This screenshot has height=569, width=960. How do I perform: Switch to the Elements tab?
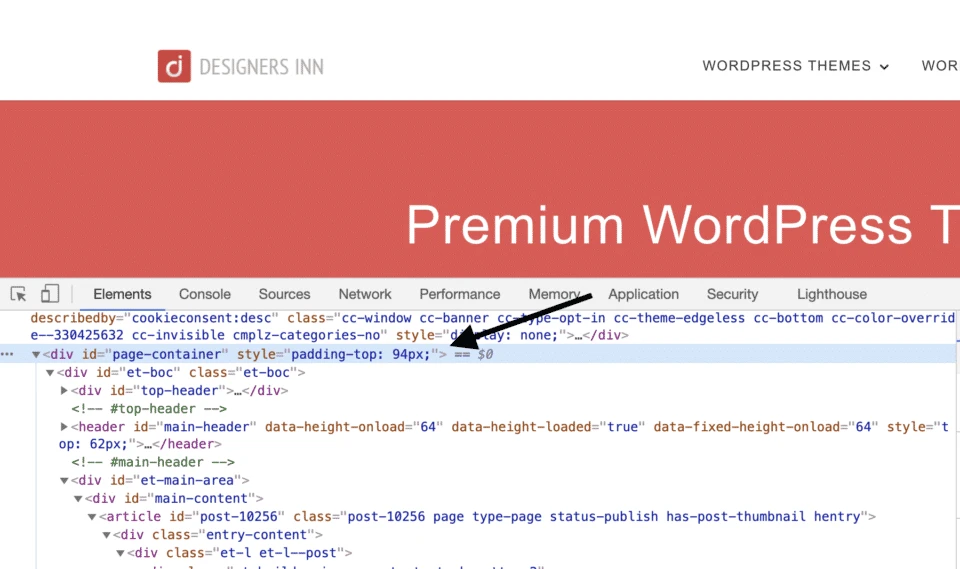tap(122, 294)
